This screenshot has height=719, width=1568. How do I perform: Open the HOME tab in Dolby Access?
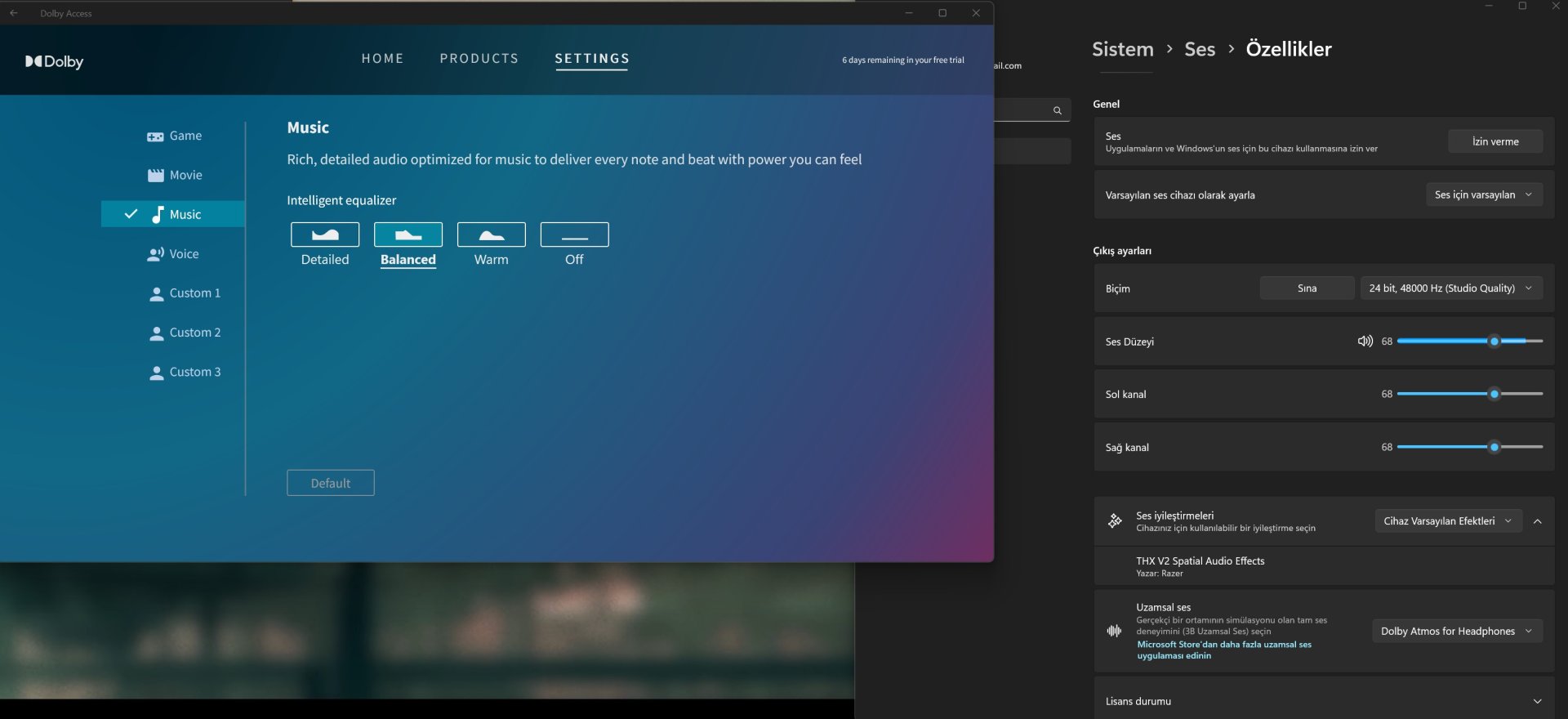coord(383,59)
